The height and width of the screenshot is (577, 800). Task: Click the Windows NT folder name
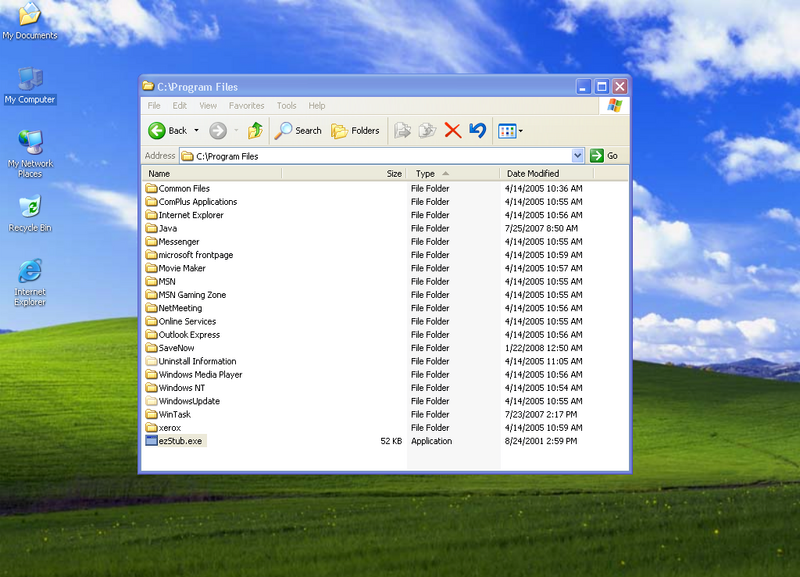182,388
